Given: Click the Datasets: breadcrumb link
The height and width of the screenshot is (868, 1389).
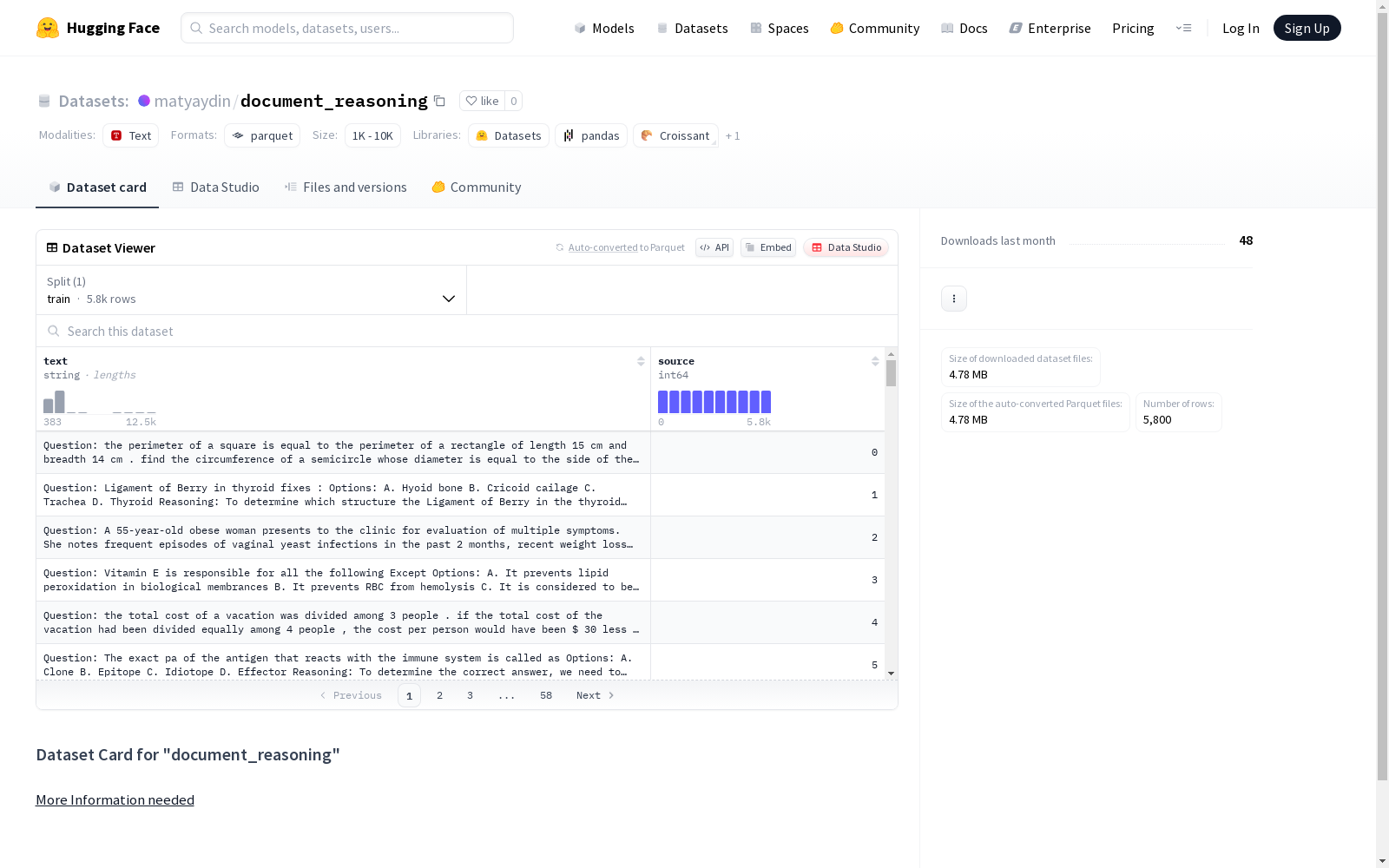Looking at the screenshot, I should (93, 101).
